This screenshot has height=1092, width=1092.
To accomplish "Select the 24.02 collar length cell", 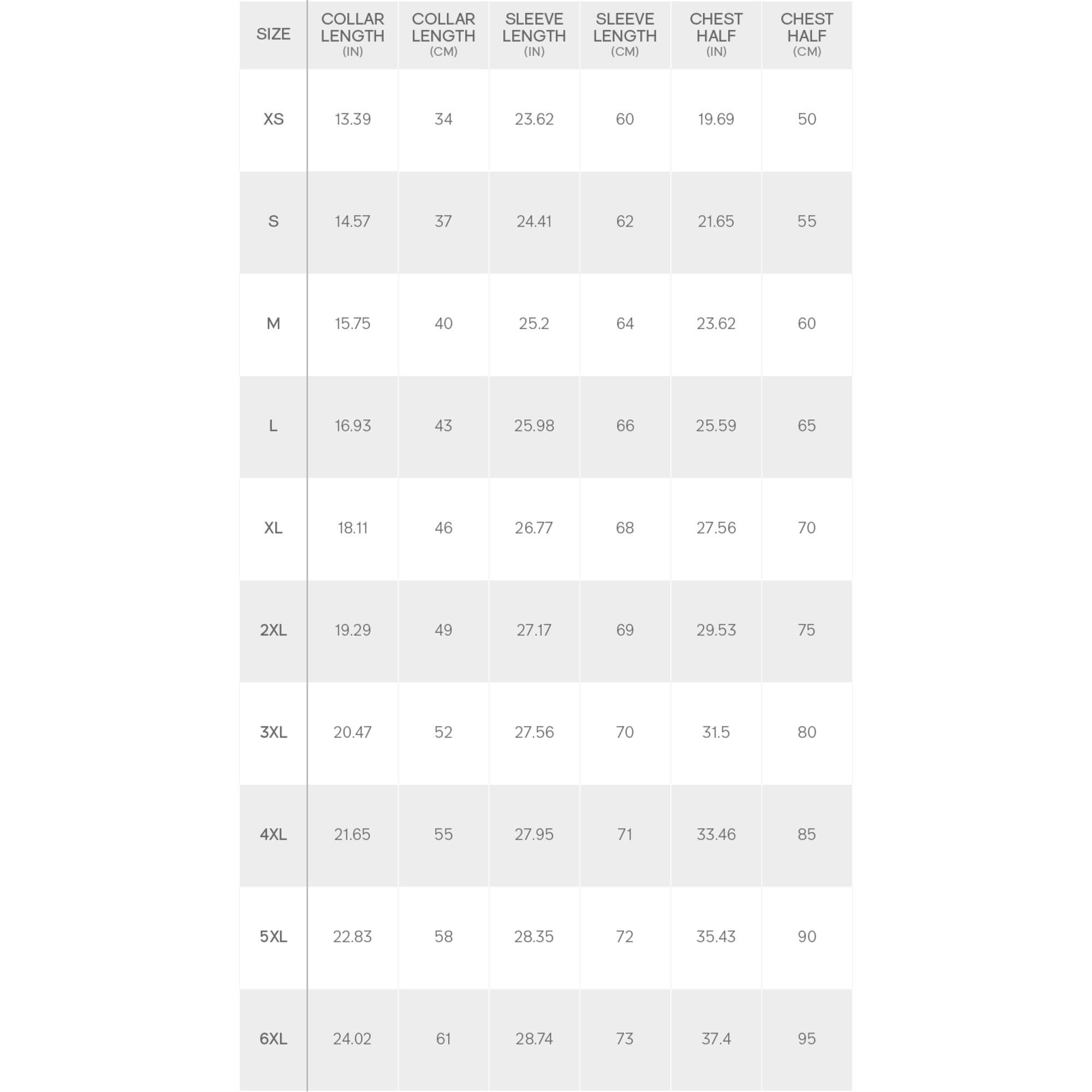I will (x=352, y=1038).
